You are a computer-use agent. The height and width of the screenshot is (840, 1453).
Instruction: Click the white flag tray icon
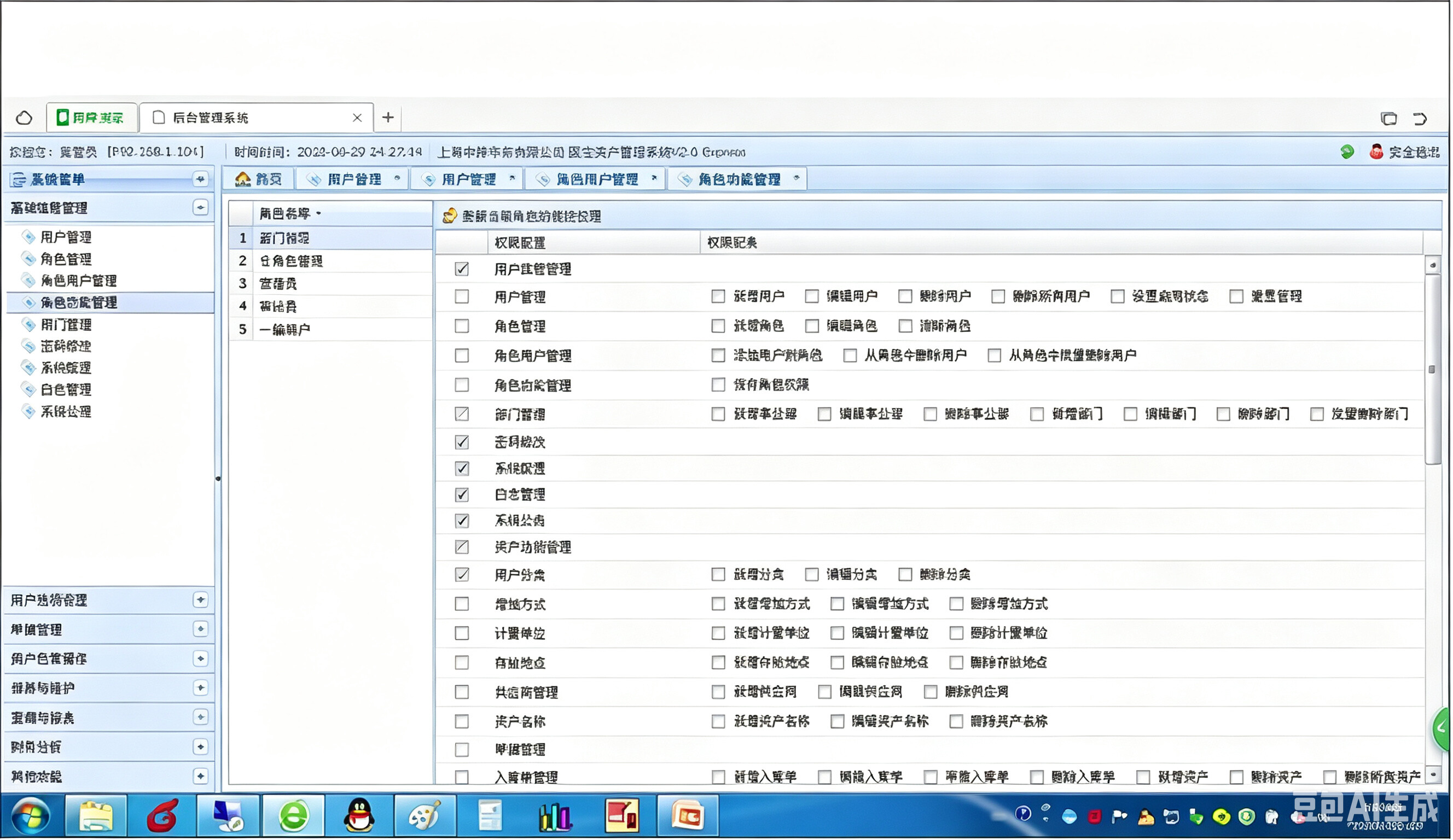(1119, 816)
